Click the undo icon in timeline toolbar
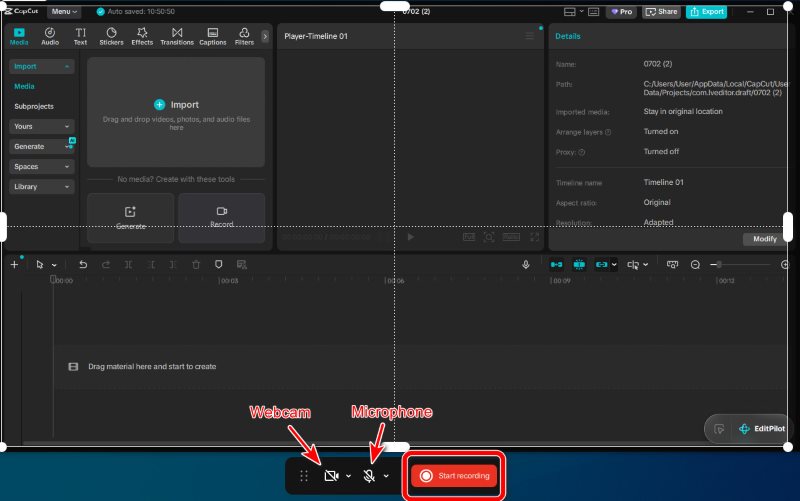800x501 pixels. point(83,264)
